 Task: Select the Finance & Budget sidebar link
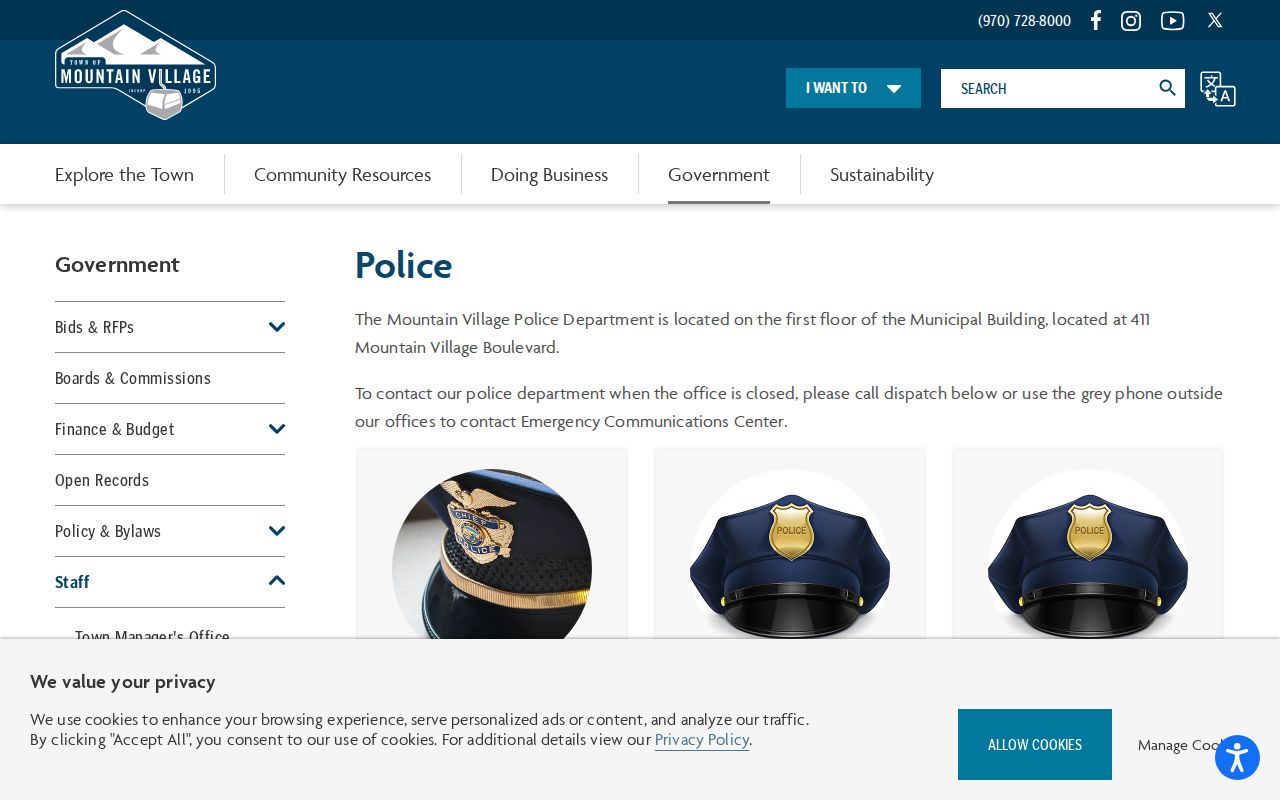[x=114, y=429]
